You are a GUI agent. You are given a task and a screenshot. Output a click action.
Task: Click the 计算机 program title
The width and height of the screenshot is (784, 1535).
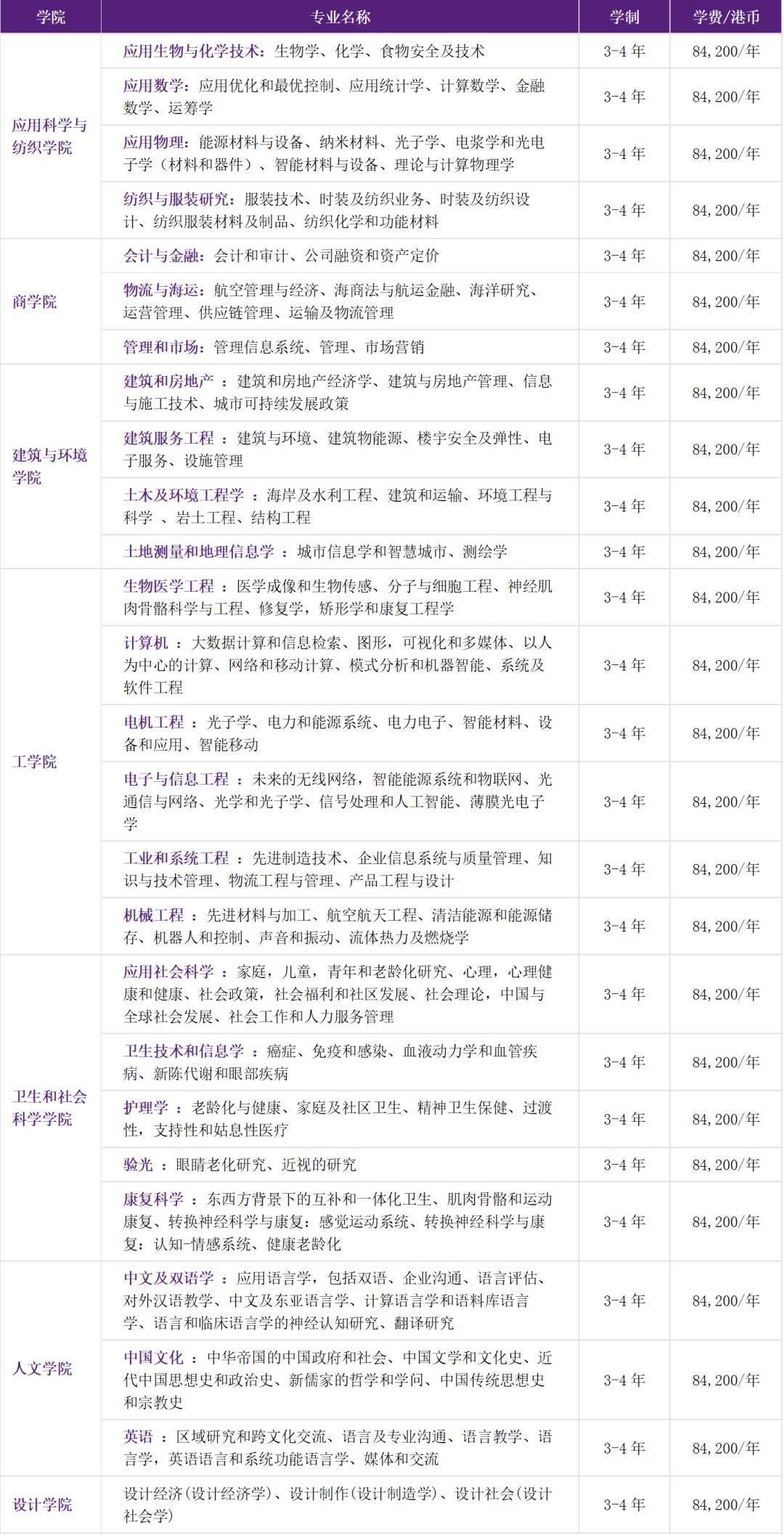[146, 643]
